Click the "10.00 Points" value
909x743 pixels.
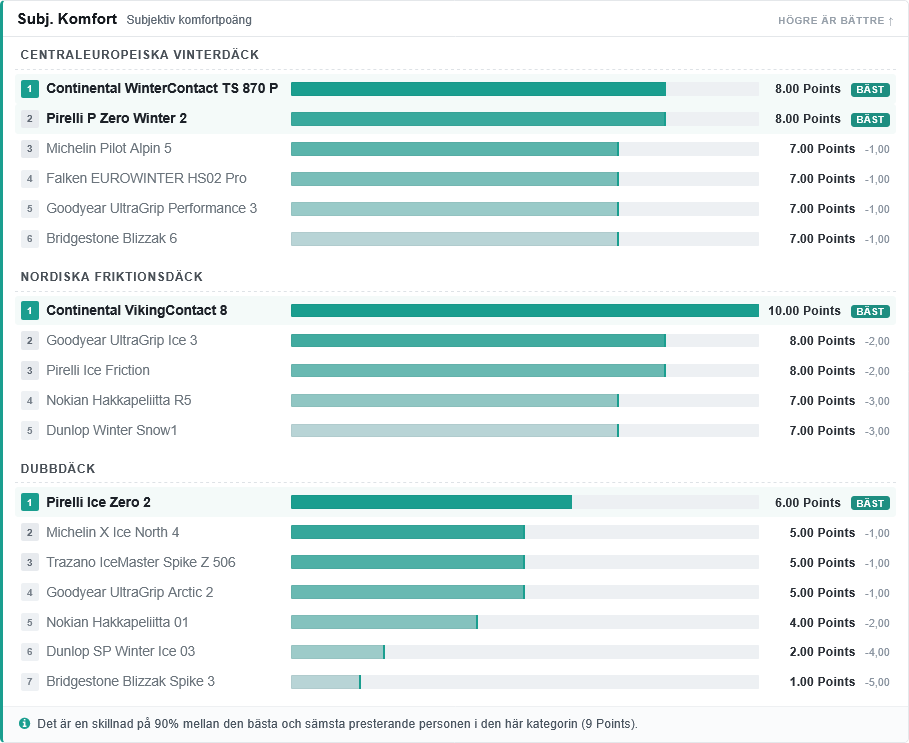pos(804,311)
